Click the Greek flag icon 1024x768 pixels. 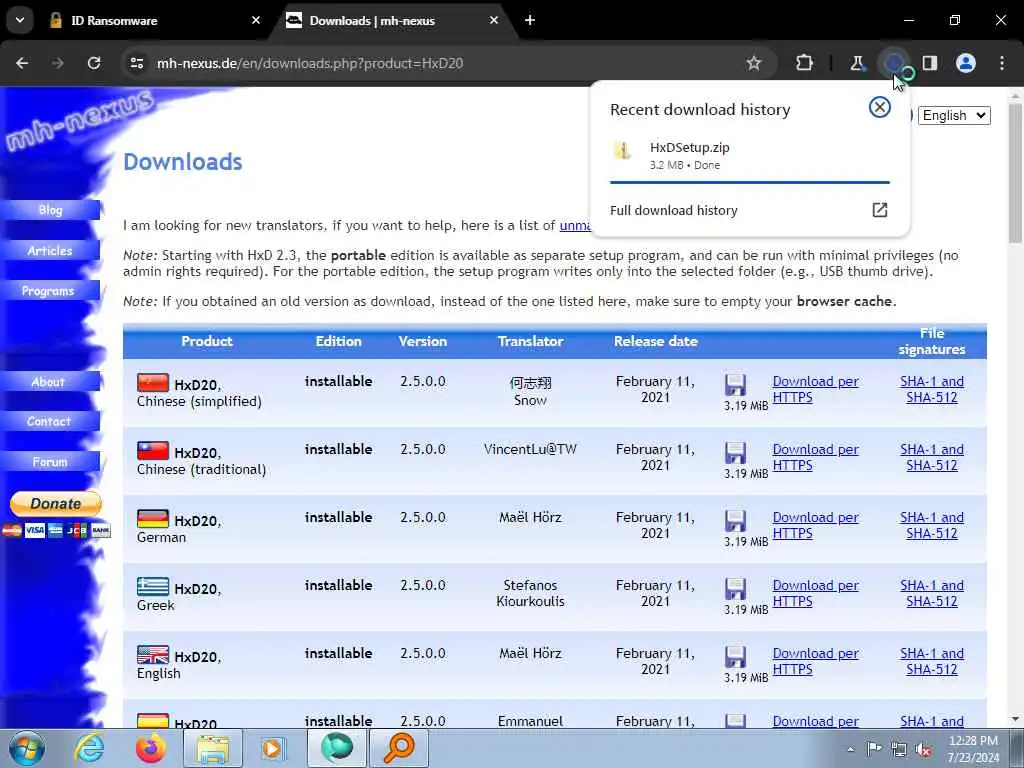(153, 586)
